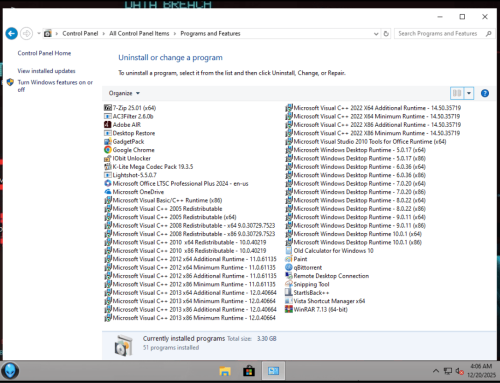Select Microsoft Visual Basic/C++ Runtime (x86)

(x=163, y=200)
